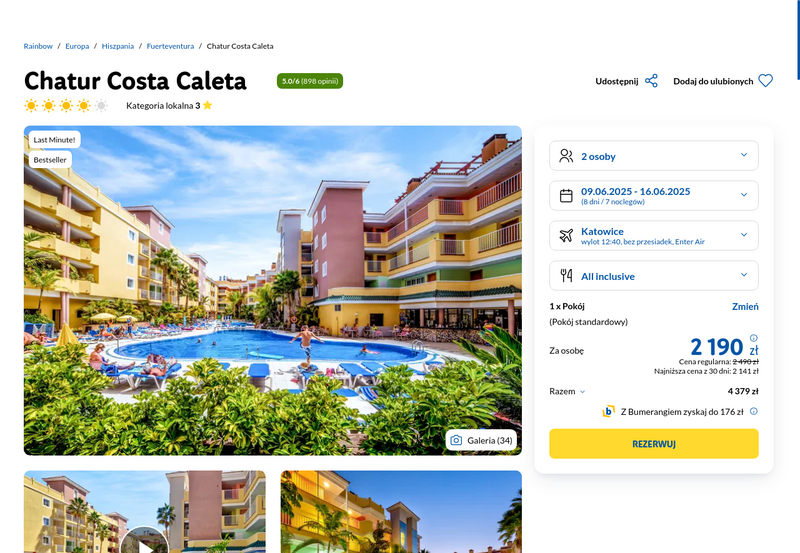800x553 pixels.
Task: Click the info icon next to Bumerang bonus
Action: [754, 411]
